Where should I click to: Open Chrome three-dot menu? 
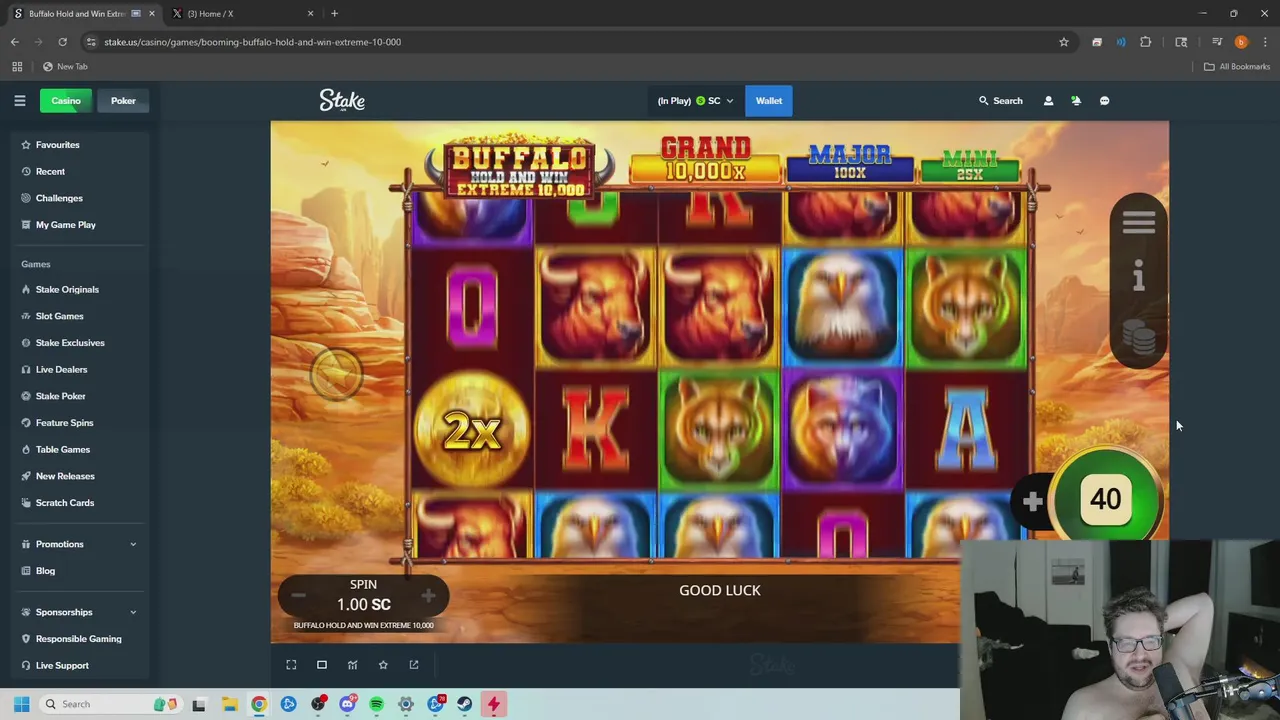(1265, 42)
